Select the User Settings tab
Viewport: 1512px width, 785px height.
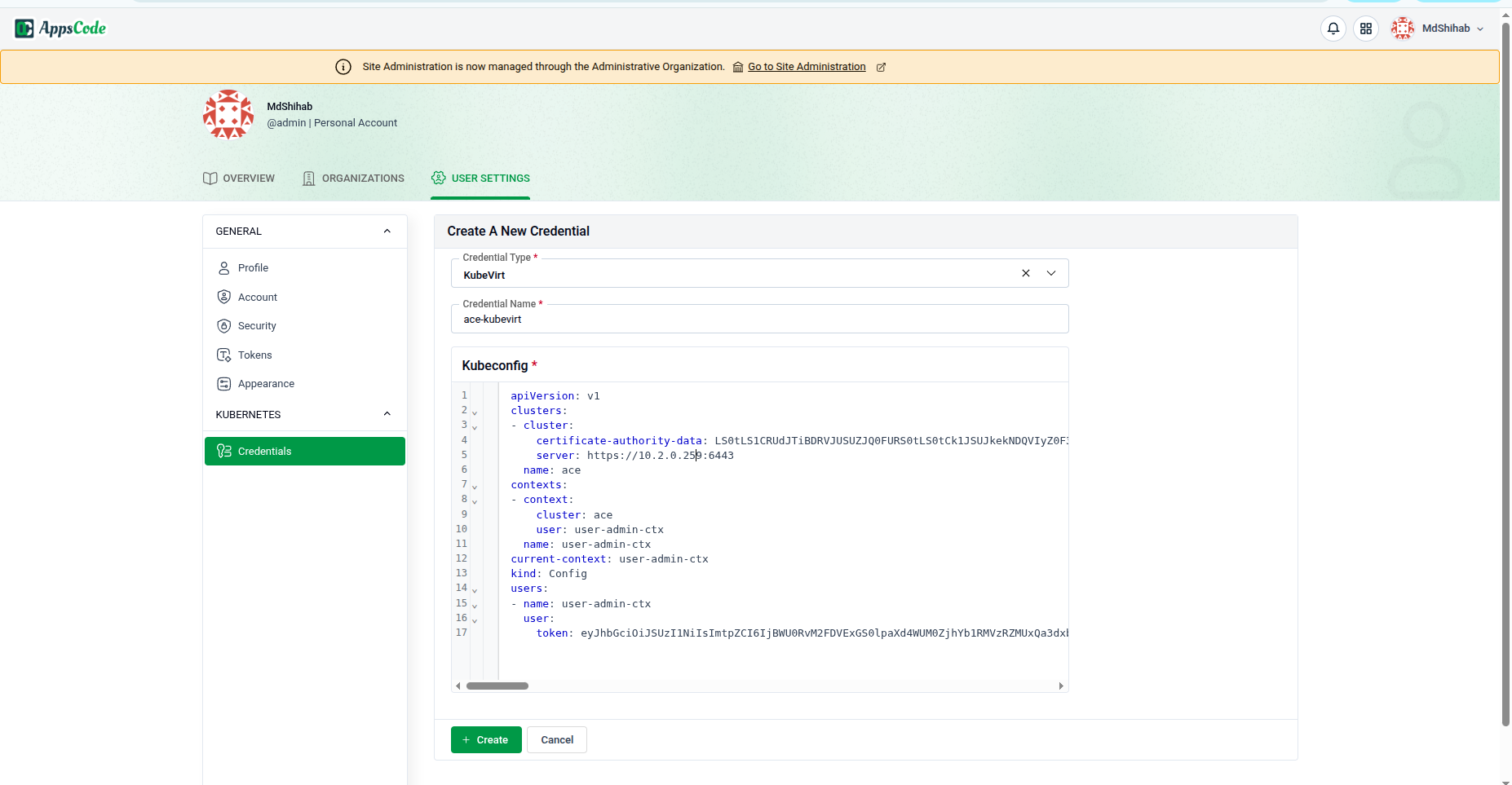click(x=480, y=179)
